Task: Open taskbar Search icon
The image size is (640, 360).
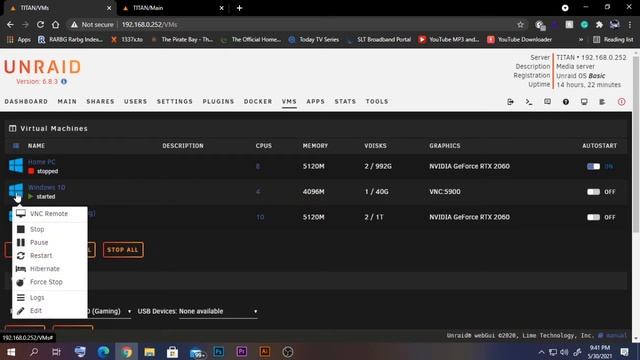Action: [34, 352]
